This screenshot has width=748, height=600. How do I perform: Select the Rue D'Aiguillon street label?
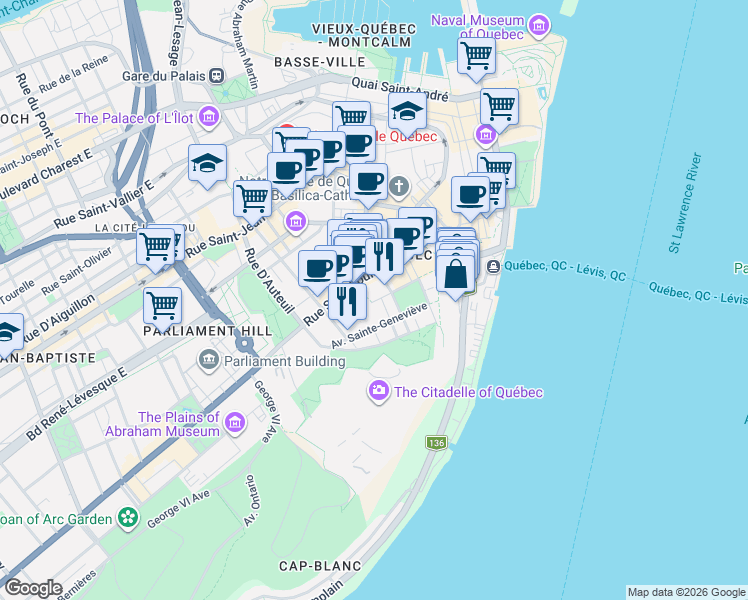click(58, 319)
